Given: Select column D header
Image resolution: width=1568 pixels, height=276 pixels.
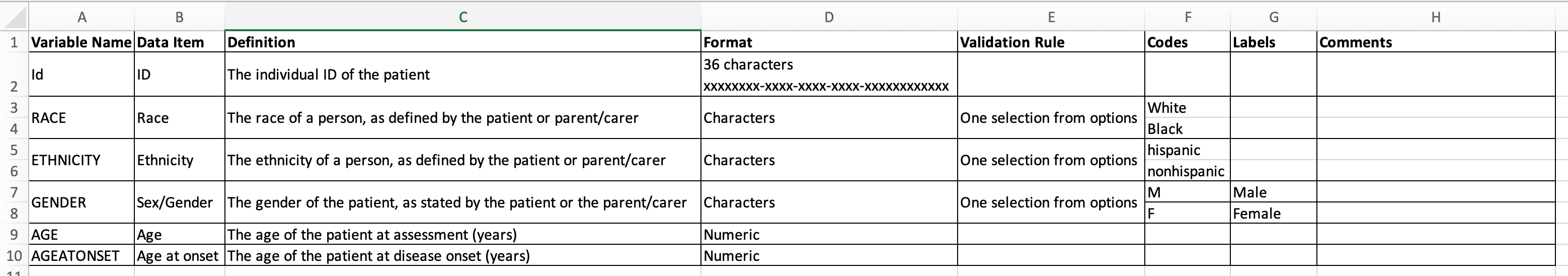Looking at the screenshot, I should [829, 17].
